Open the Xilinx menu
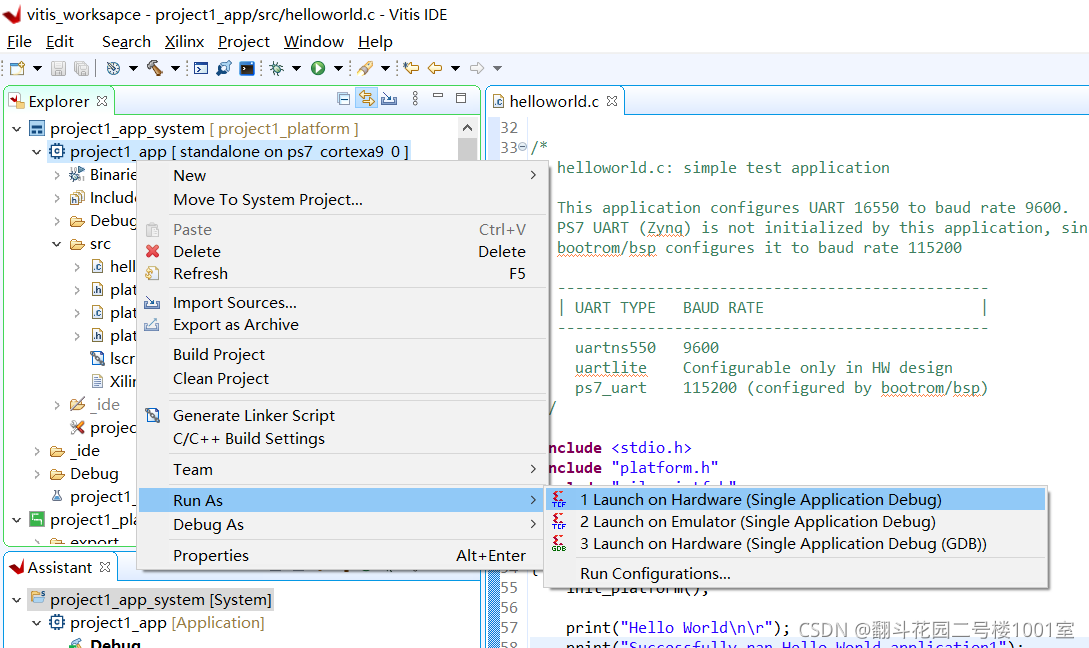The image size is (1089, 648). pos(184,42)
